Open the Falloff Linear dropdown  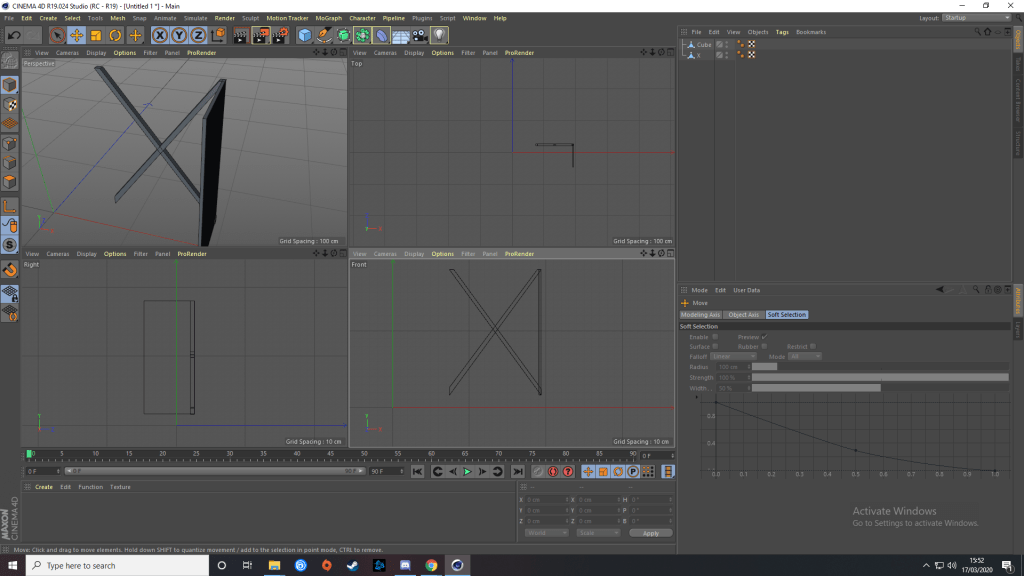point(735,357)
